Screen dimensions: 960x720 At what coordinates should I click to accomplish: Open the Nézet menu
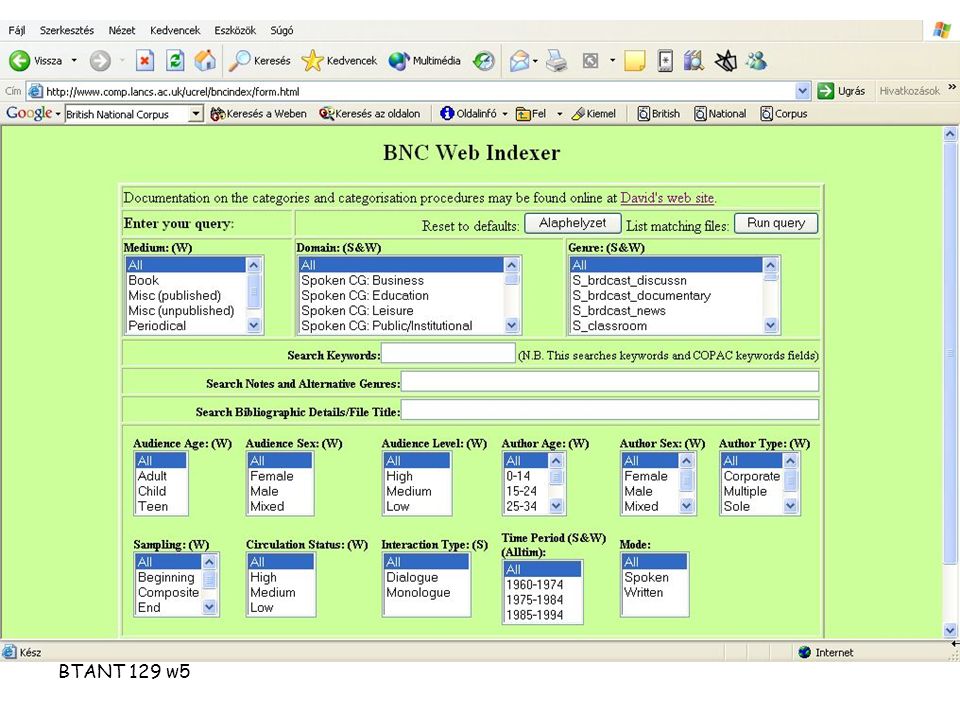122,30
